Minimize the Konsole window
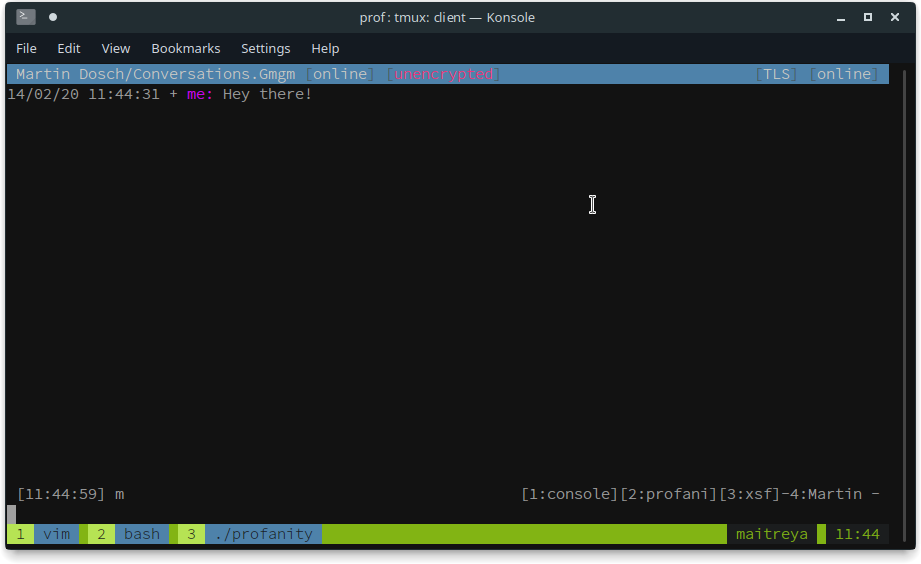 click(x=840, y=17)
